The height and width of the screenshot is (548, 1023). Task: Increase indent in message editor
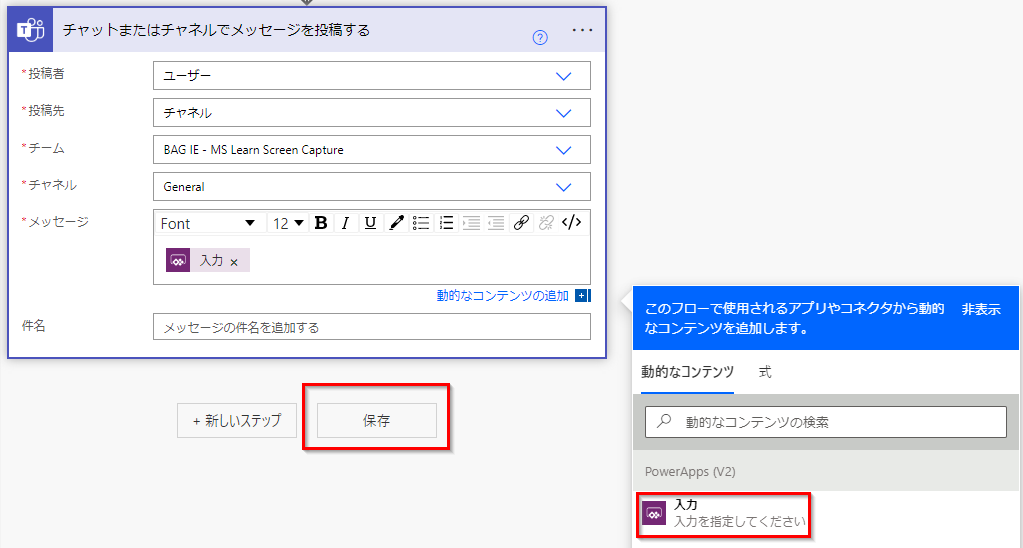pyautogui.click(x=471, y=223)
